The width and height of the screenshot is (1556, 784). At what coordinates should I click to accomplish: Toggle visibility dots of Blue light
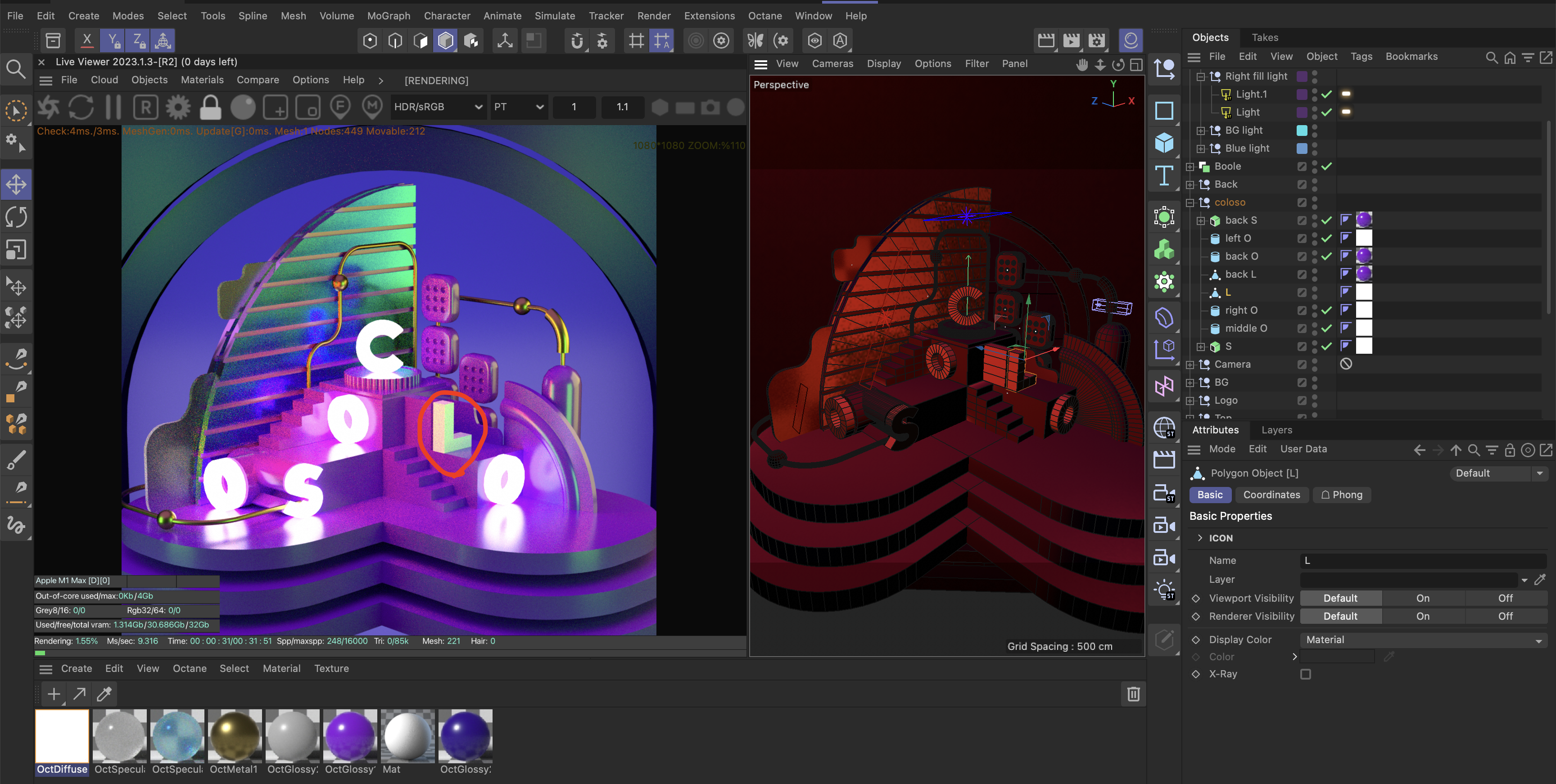[1314, 148]
